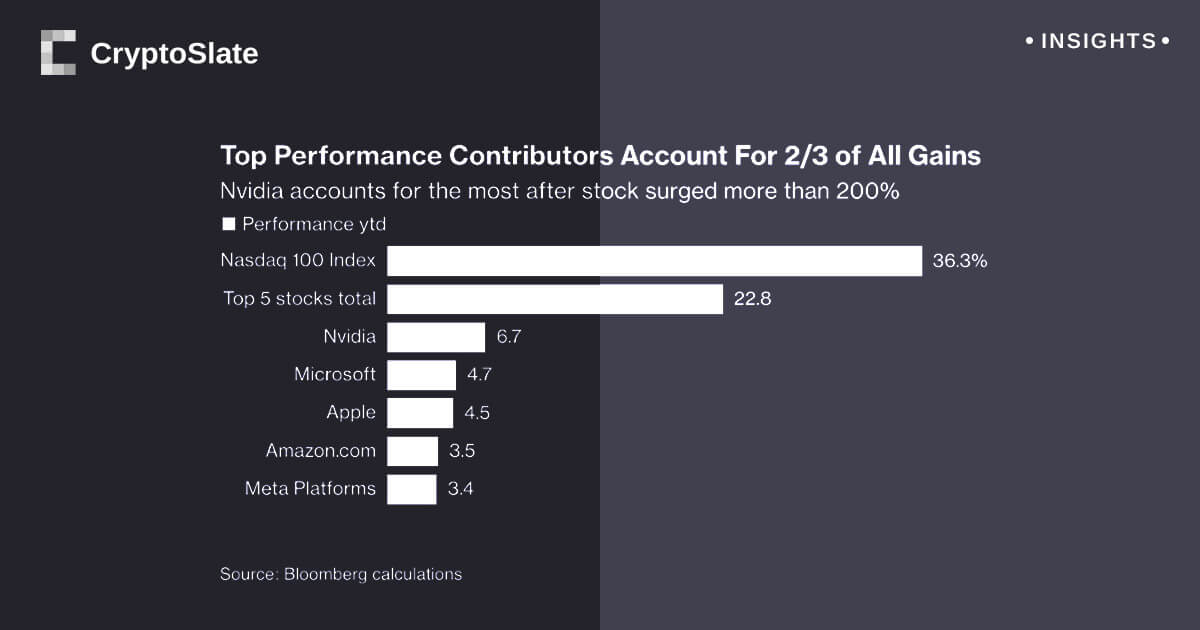Select the Meta Platforms axis label
This screenshot has height=630, width=1200.
click(x=310, y=489)
